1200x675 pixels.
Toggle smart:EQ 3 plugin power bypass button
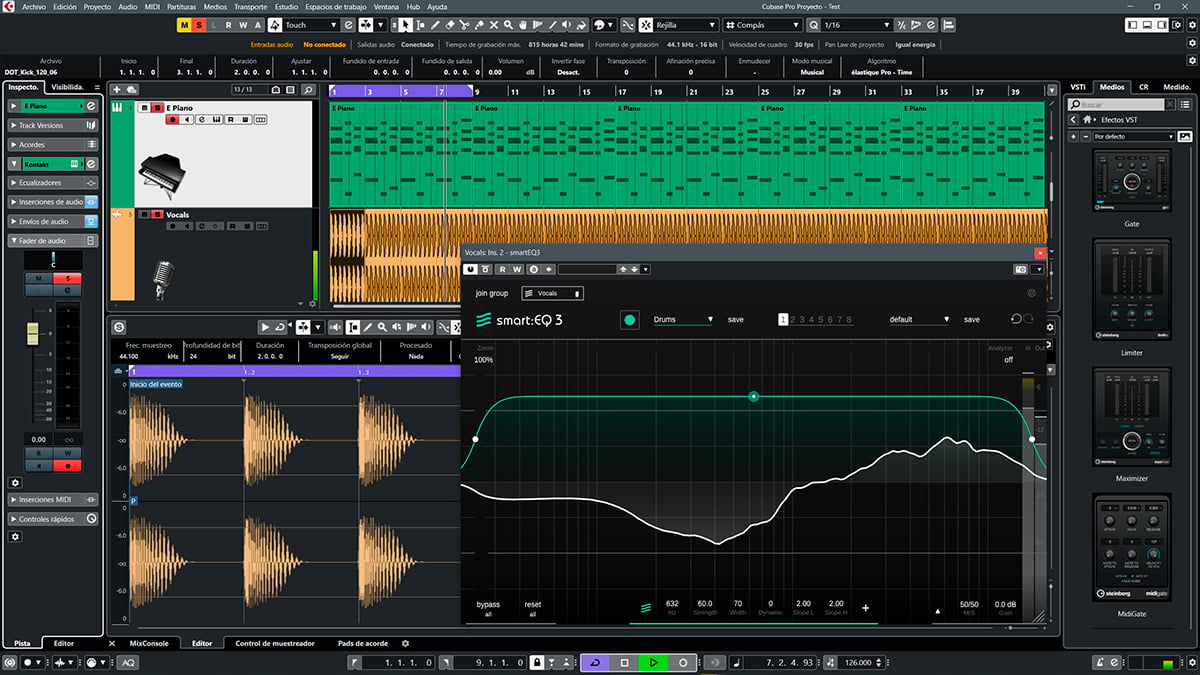pos(470,269)
